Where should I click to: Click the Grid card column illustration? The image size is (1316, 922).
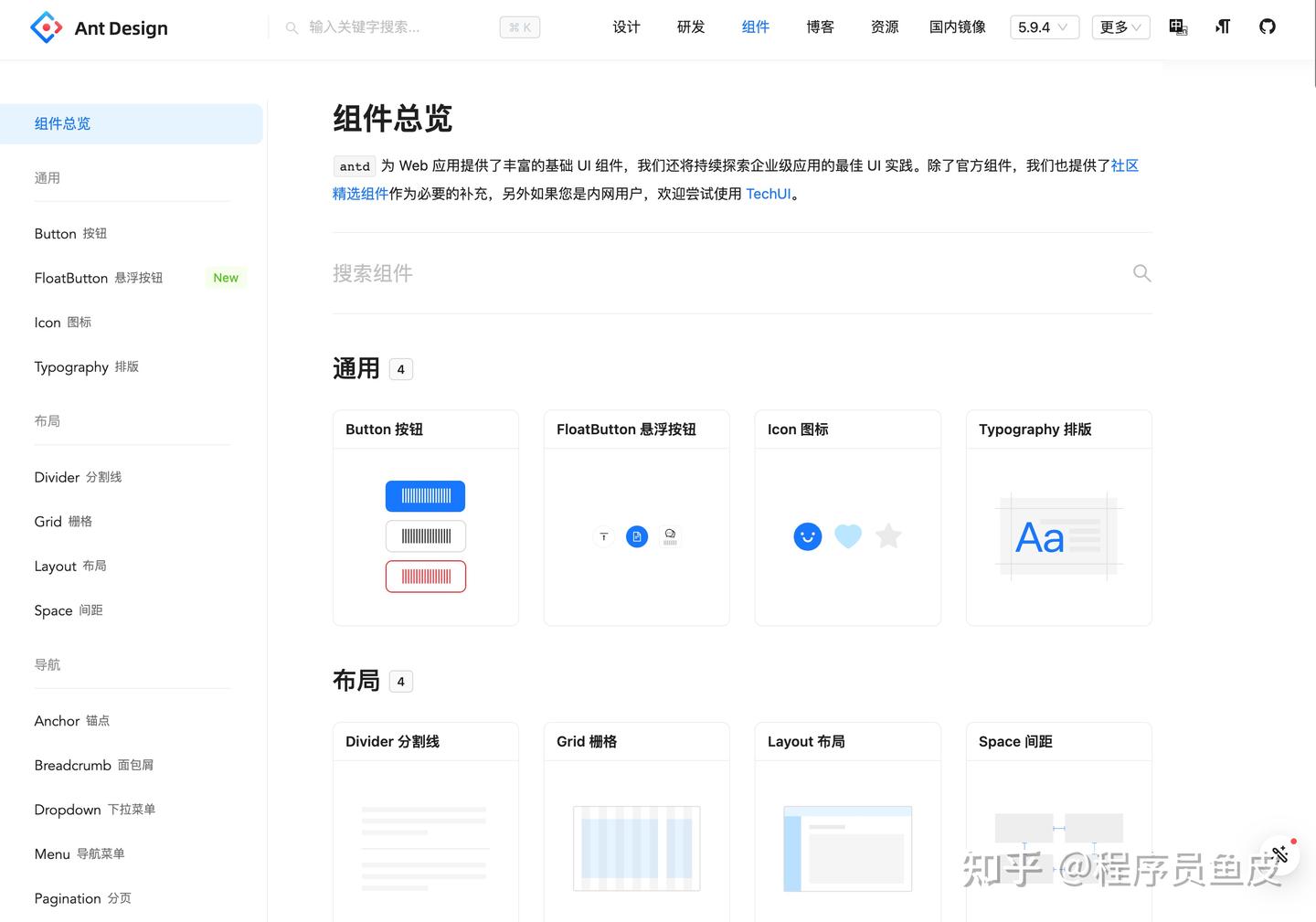click(637, 848)
